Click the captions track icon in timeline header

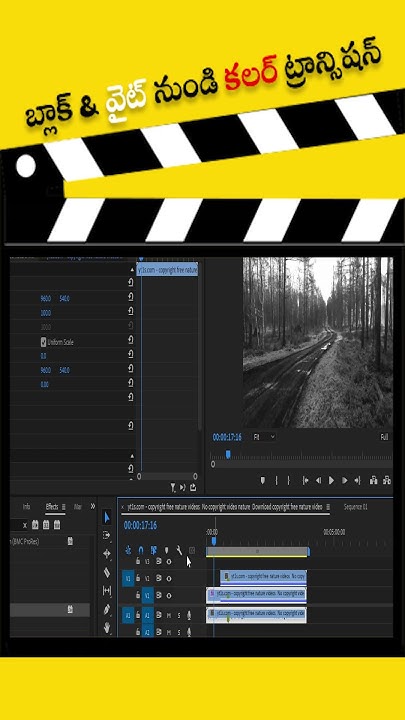[192, 550]
